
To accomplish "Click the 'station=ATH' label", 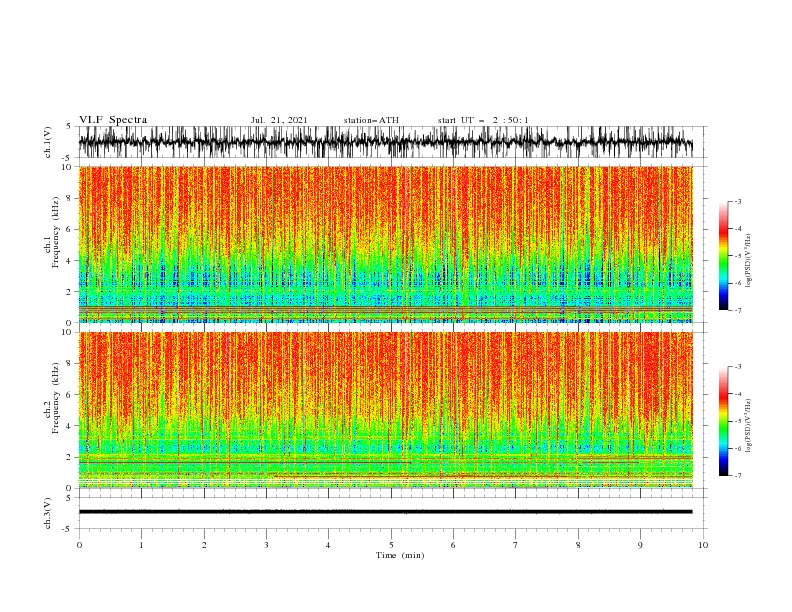I will tap(371, 120).
